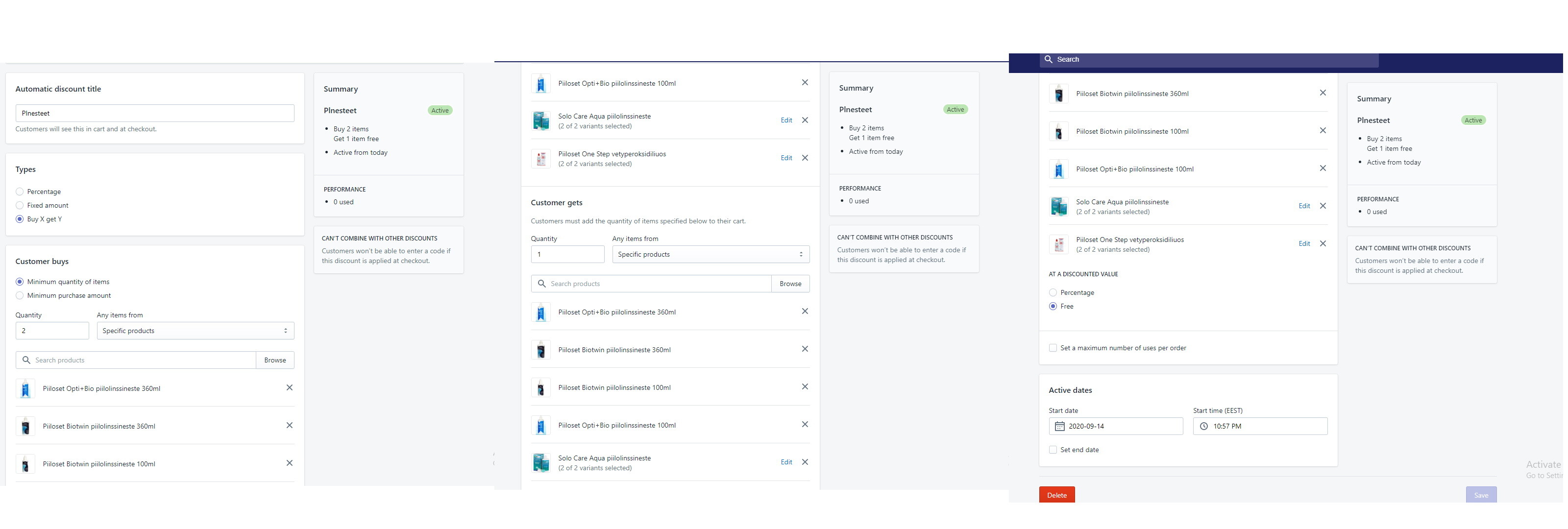Edit Piiloset One Step variants in Customer gets
The image size is (1568, 529).
click(1304, 243)
